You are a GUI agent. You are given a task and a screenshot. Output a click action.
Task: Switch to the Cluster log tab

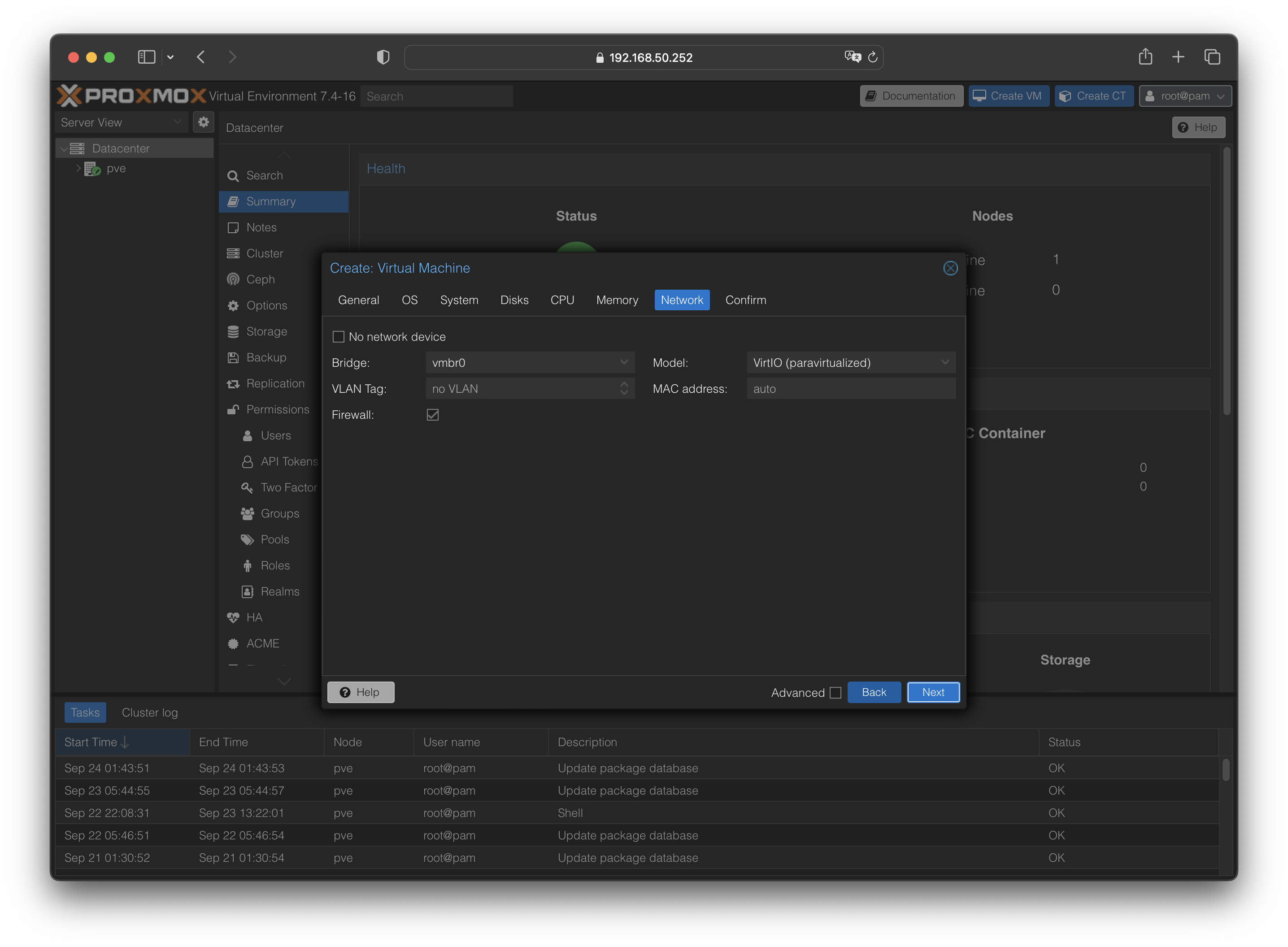(x=150, y=712)
